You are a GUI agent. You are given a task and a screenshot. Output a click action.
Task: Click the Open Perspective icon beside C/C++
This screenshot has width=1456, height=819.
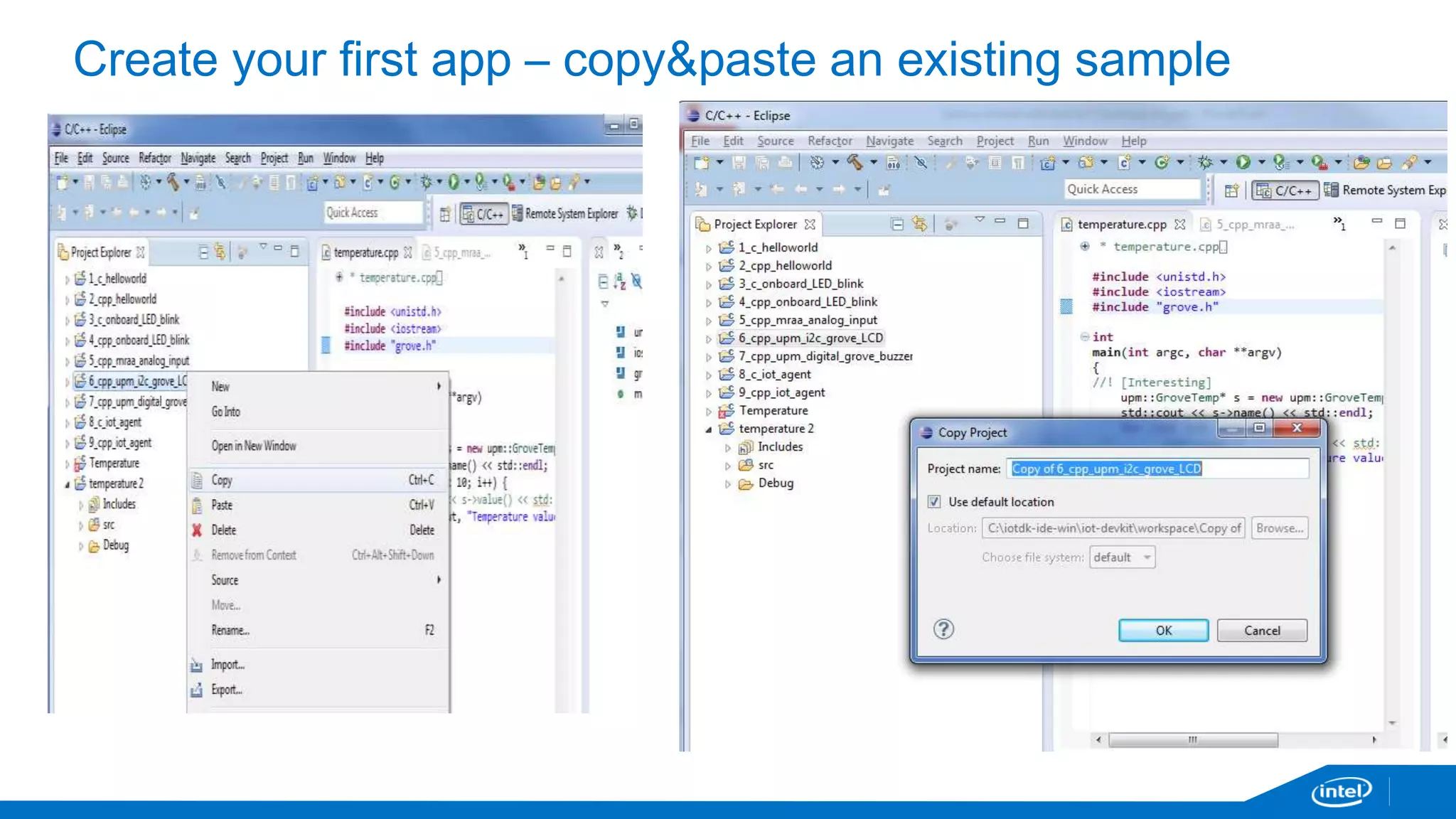coord(1232,191)
